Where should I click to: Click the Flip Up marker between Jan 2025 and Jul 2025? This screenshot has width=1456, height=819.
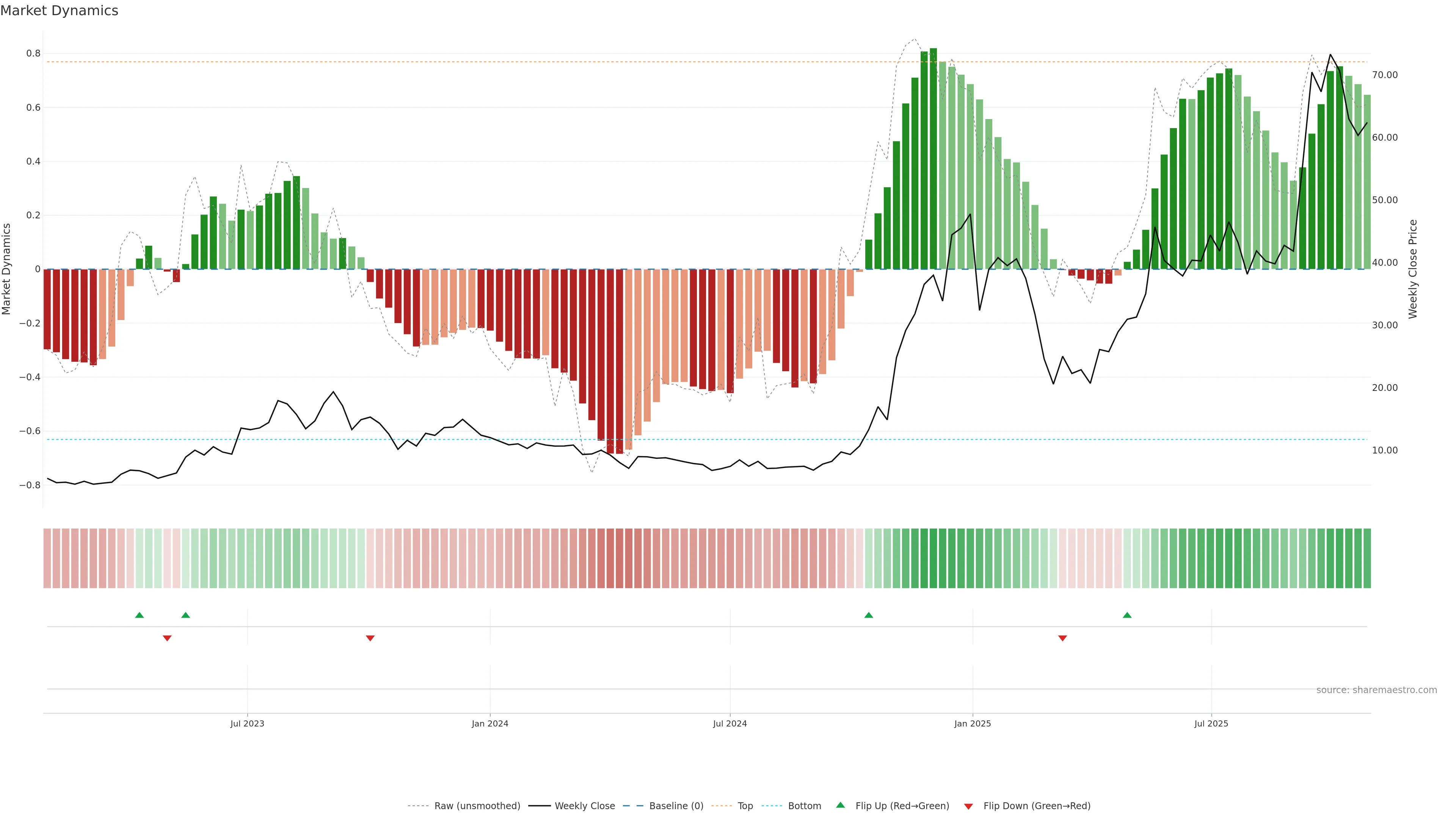tap(1127, 615)
